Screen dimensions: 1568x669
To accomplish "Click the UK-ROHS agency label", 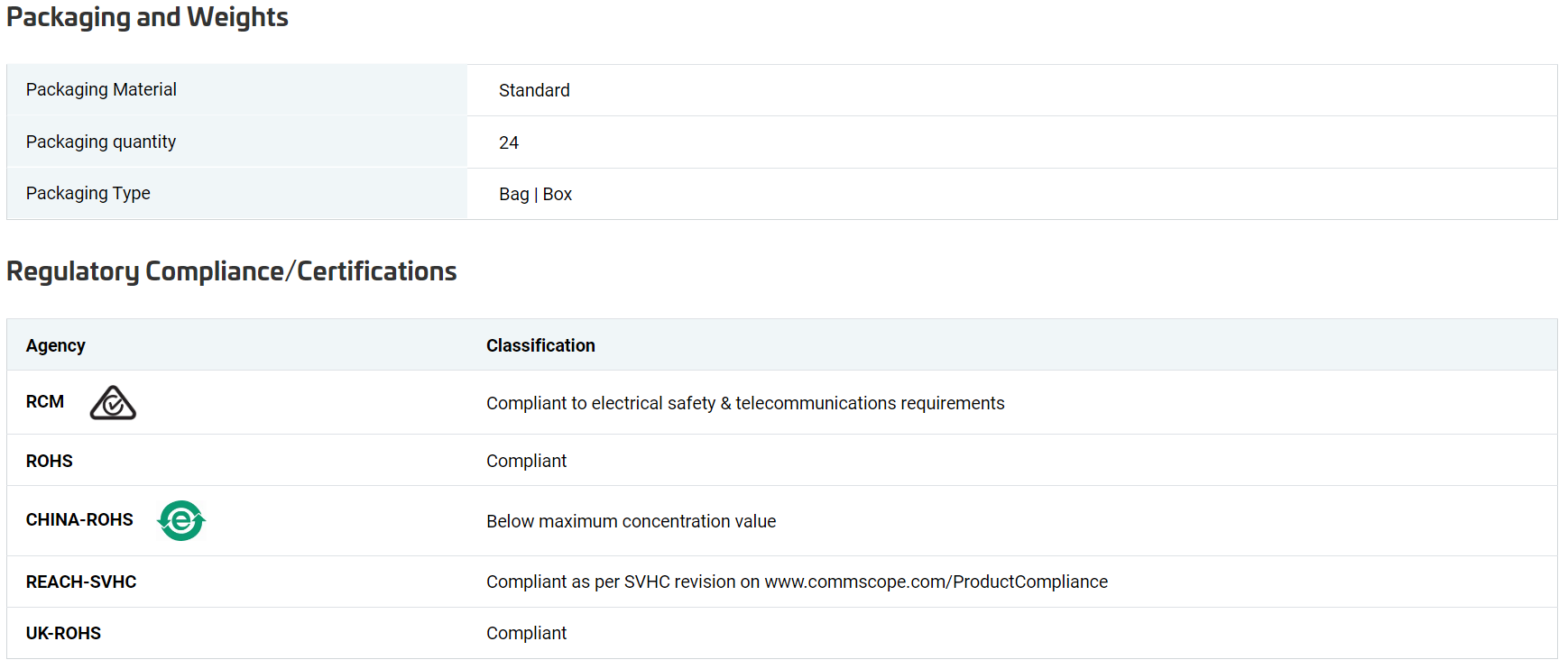I will pos(63,633).
